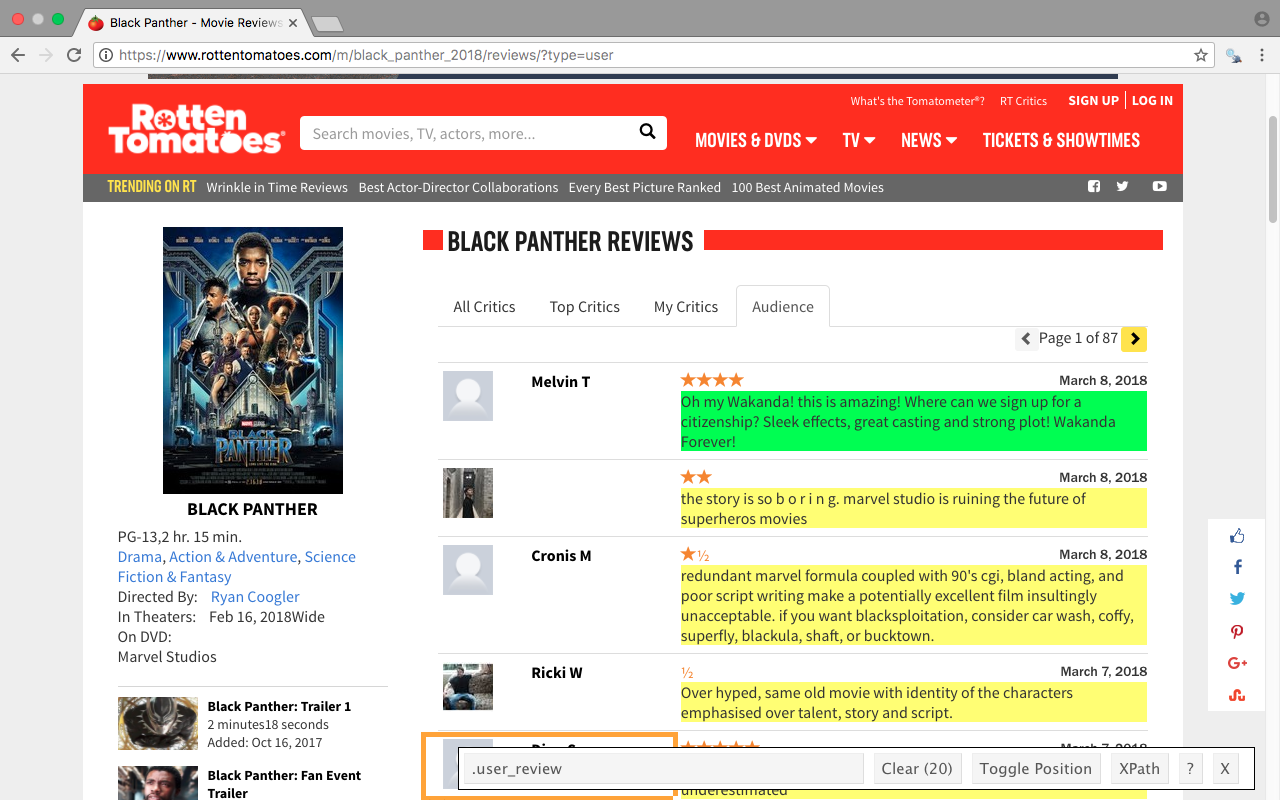Click Toggle Position button
The image size is (1280, 800).
(x=1035, y=769)
